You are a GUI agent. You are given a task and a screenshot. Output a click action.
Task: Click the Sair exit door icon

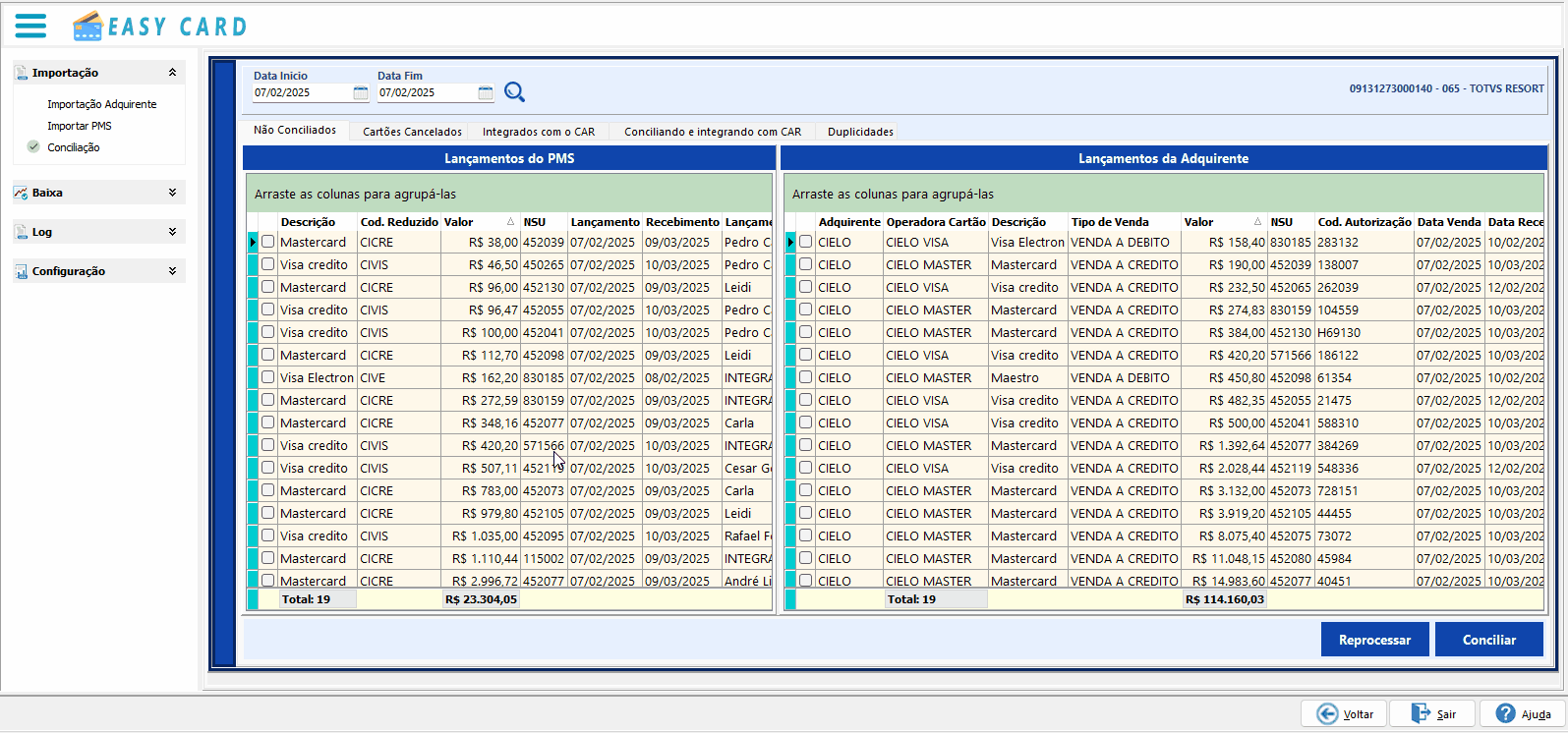click(1421, 713)
